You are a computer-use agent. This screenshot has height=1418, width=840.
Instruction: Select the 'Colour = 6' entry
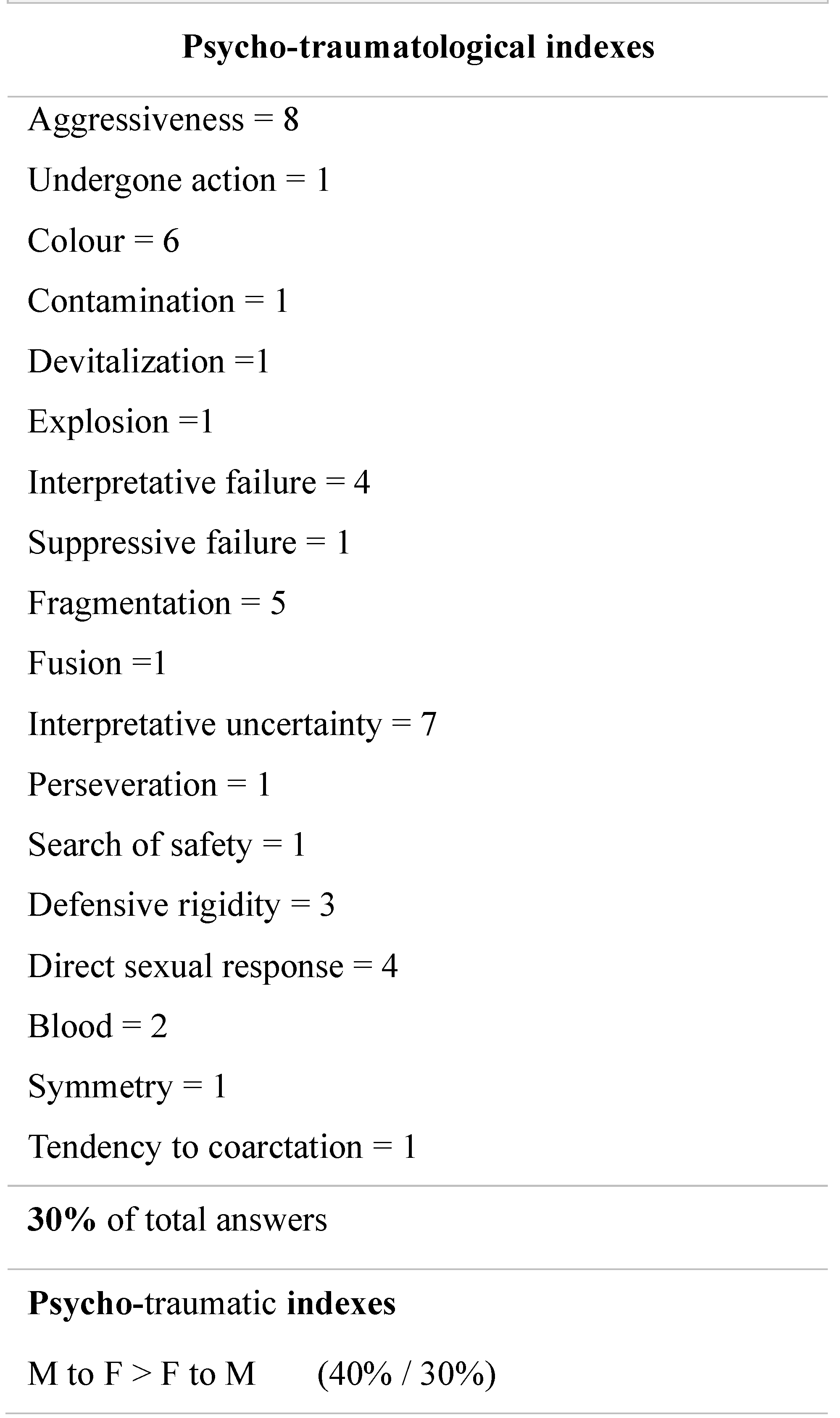pos(103,240)
